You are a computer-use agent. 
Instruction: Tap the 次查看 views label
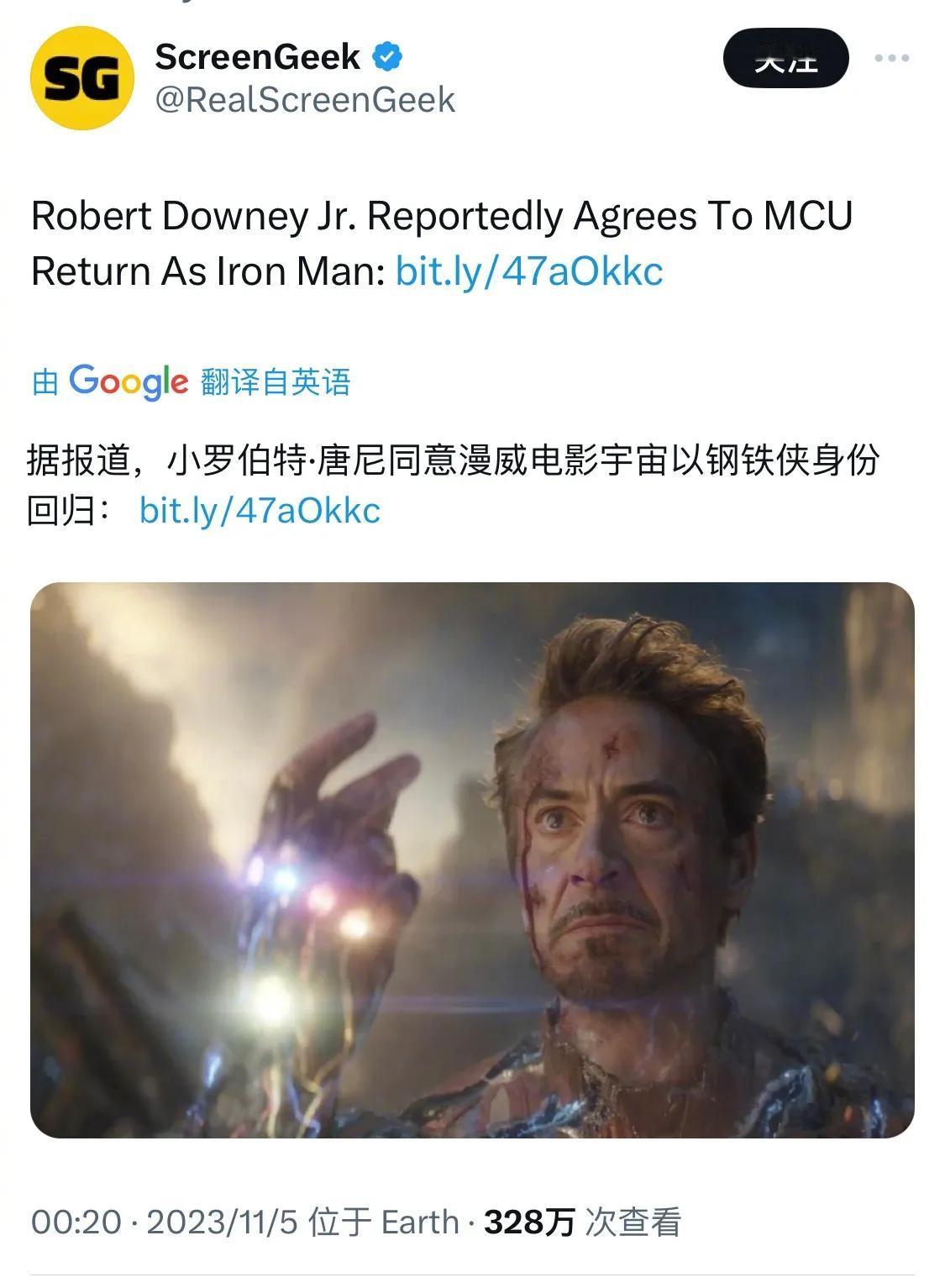coord(633,1222)
